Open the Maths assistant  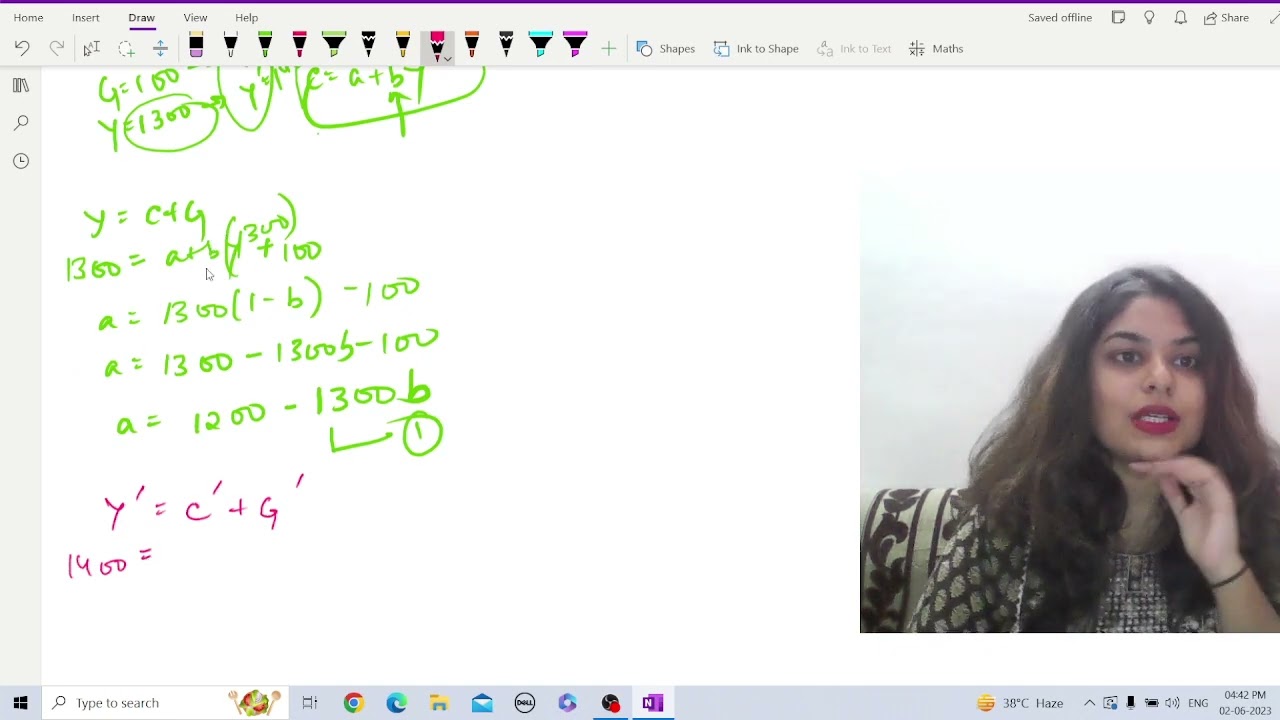coord(936,48)
